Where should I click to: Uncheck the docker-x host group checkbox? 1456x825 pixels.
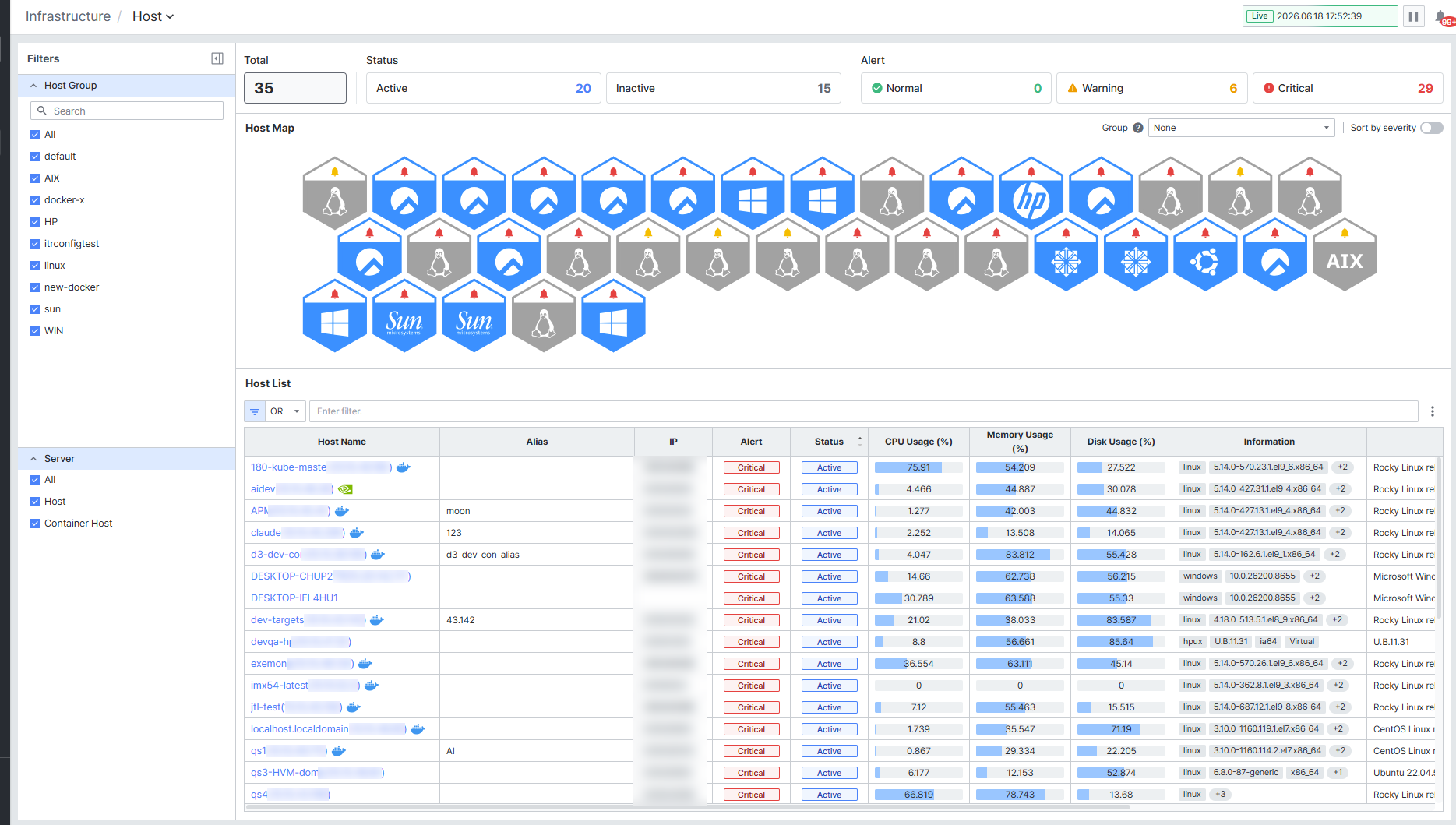35,200
